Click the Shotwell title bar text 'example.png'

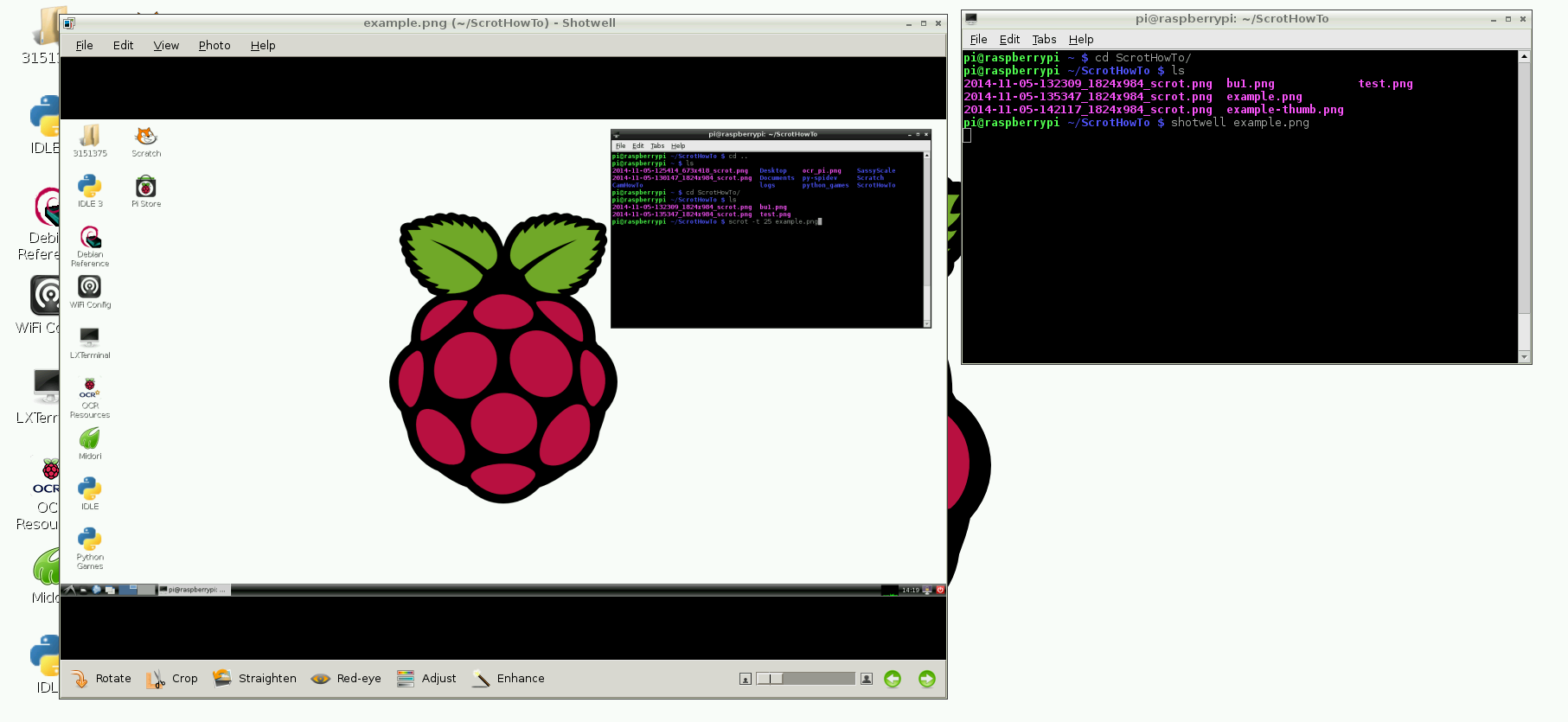405,23
